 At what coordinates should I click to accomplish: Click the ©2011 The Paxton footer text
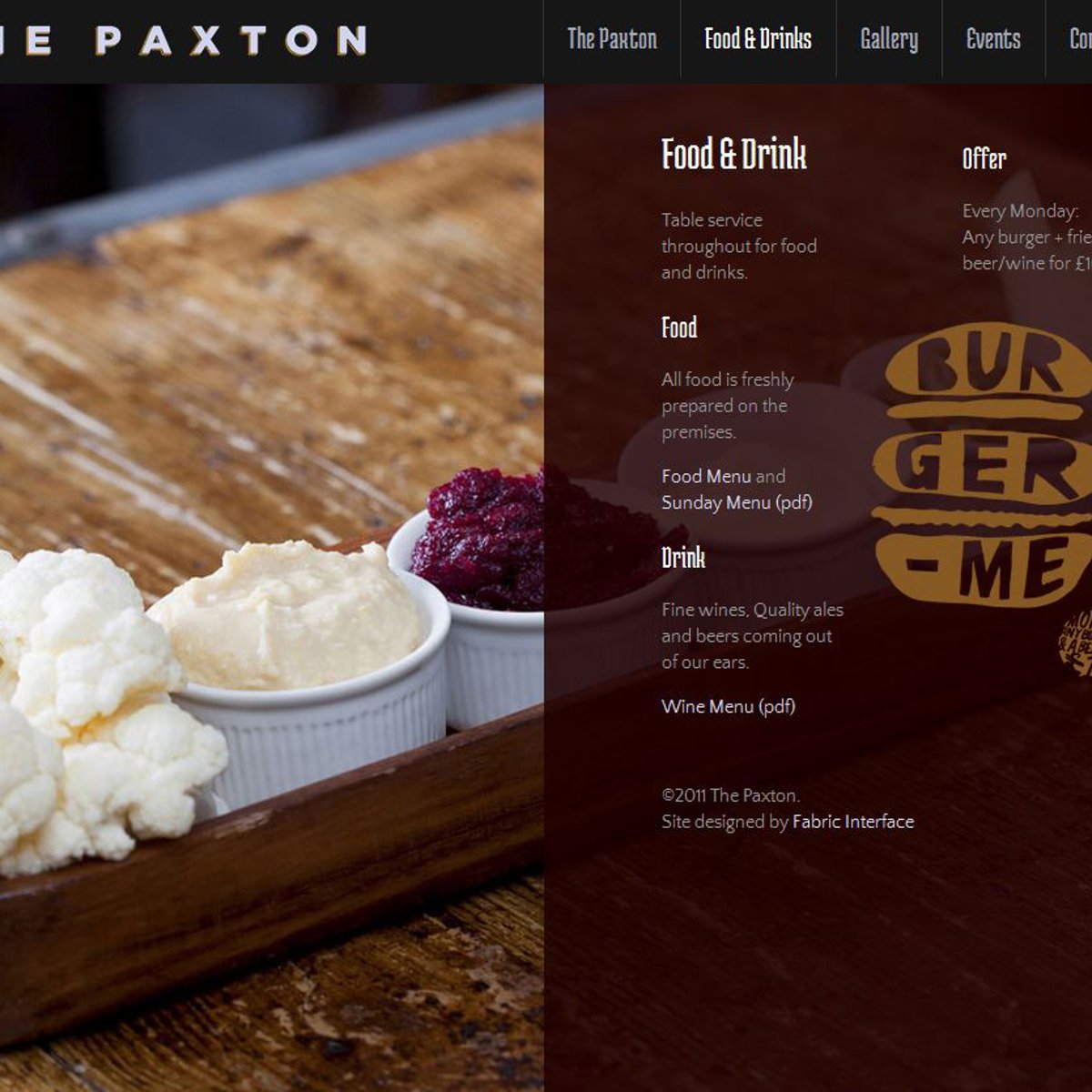point(731,795)
